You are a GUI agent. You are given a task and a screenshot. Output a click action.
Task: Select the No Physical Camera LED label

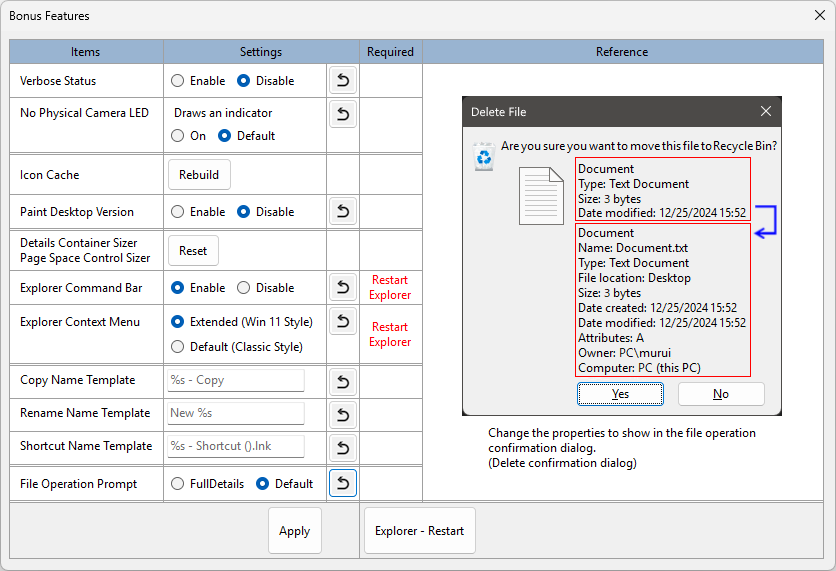coord(84,113)
